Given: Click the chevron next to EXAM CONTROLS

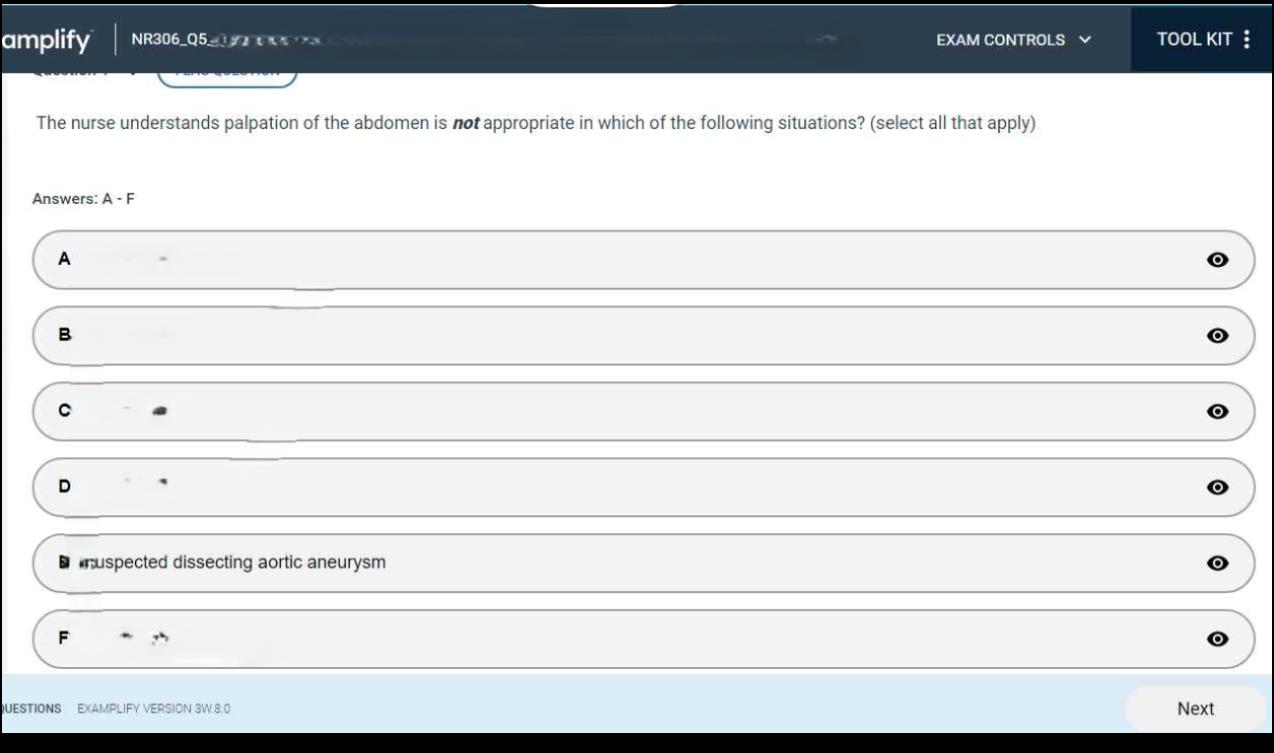Looking at the screenshot, I should (x=1085, y=40).
